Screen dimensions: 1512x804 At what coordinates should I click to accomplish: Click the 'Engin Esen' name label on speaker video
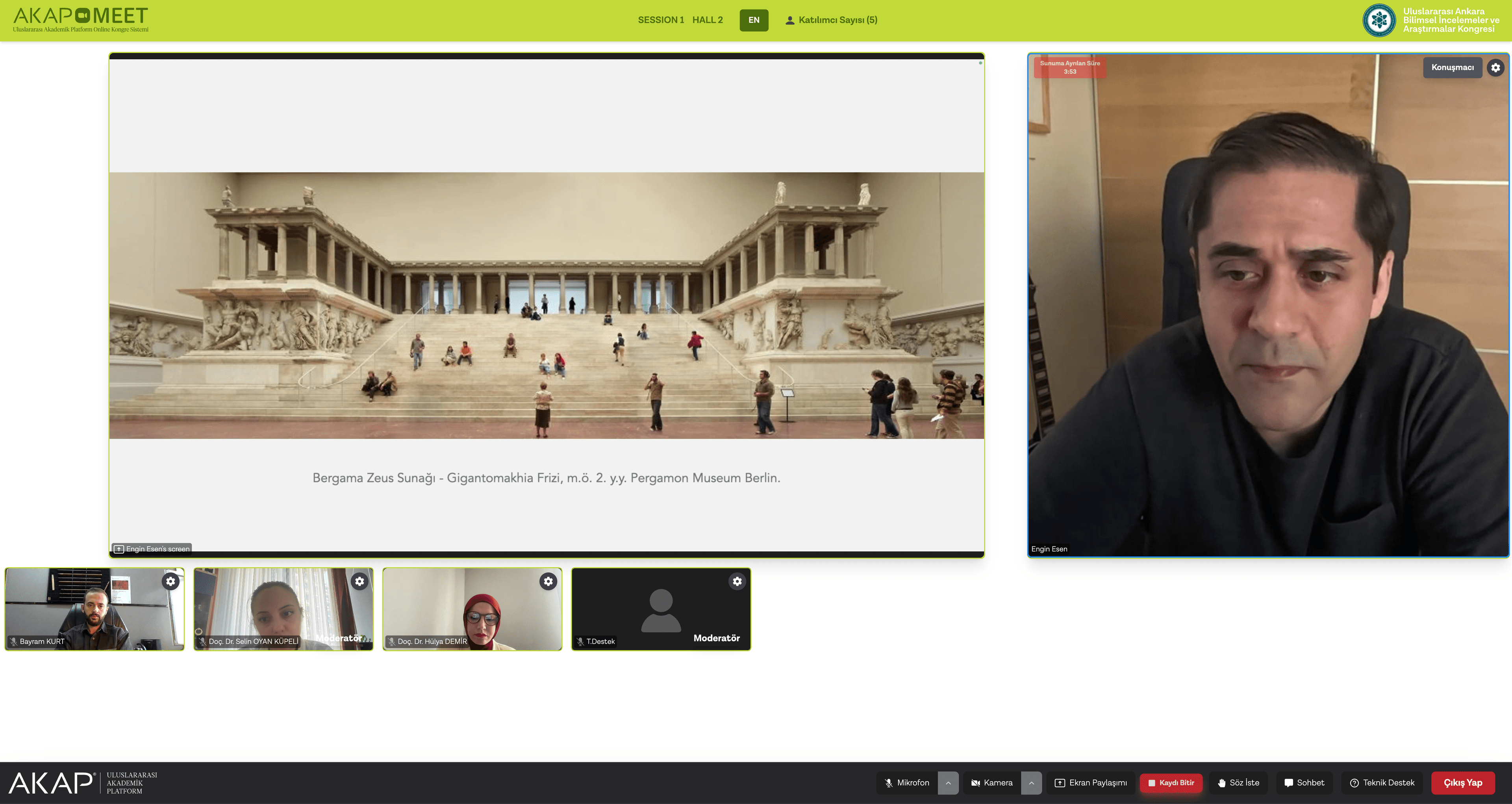pos(1049,549)
